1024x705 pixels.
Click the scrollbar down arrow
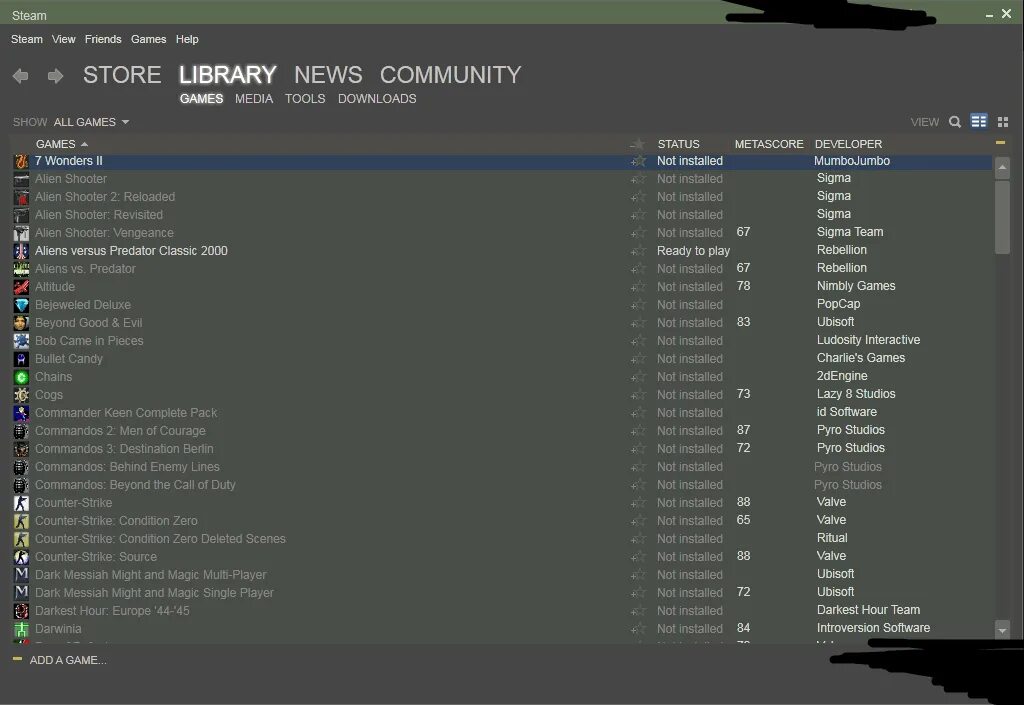click(x=1002, y=630)
